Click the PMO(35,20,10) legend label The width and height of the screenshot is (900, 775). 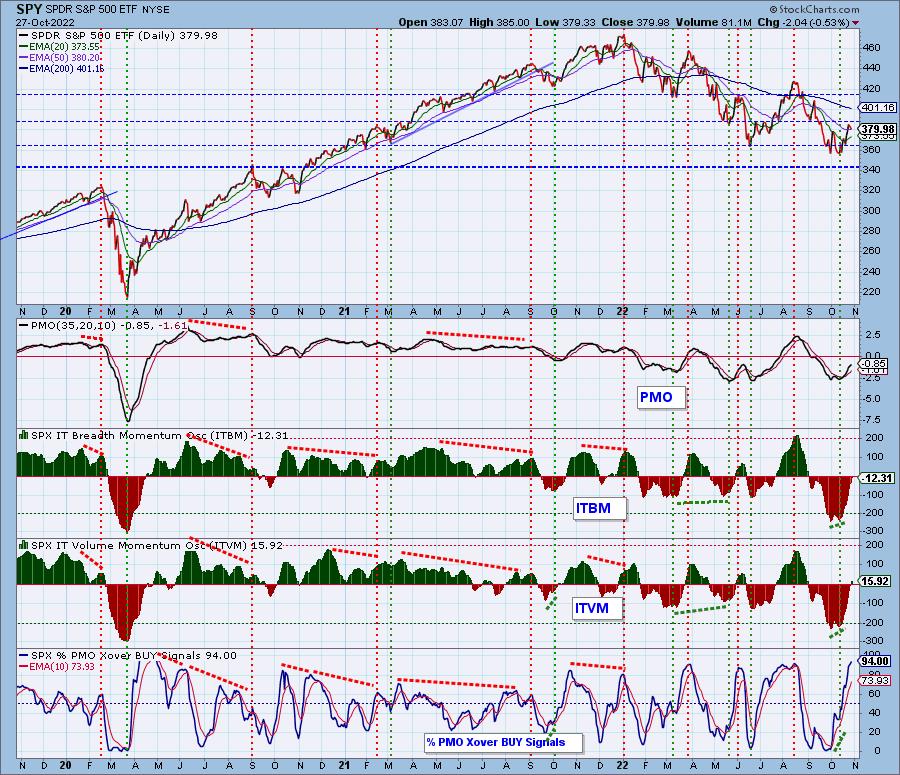tap(103, 326)
